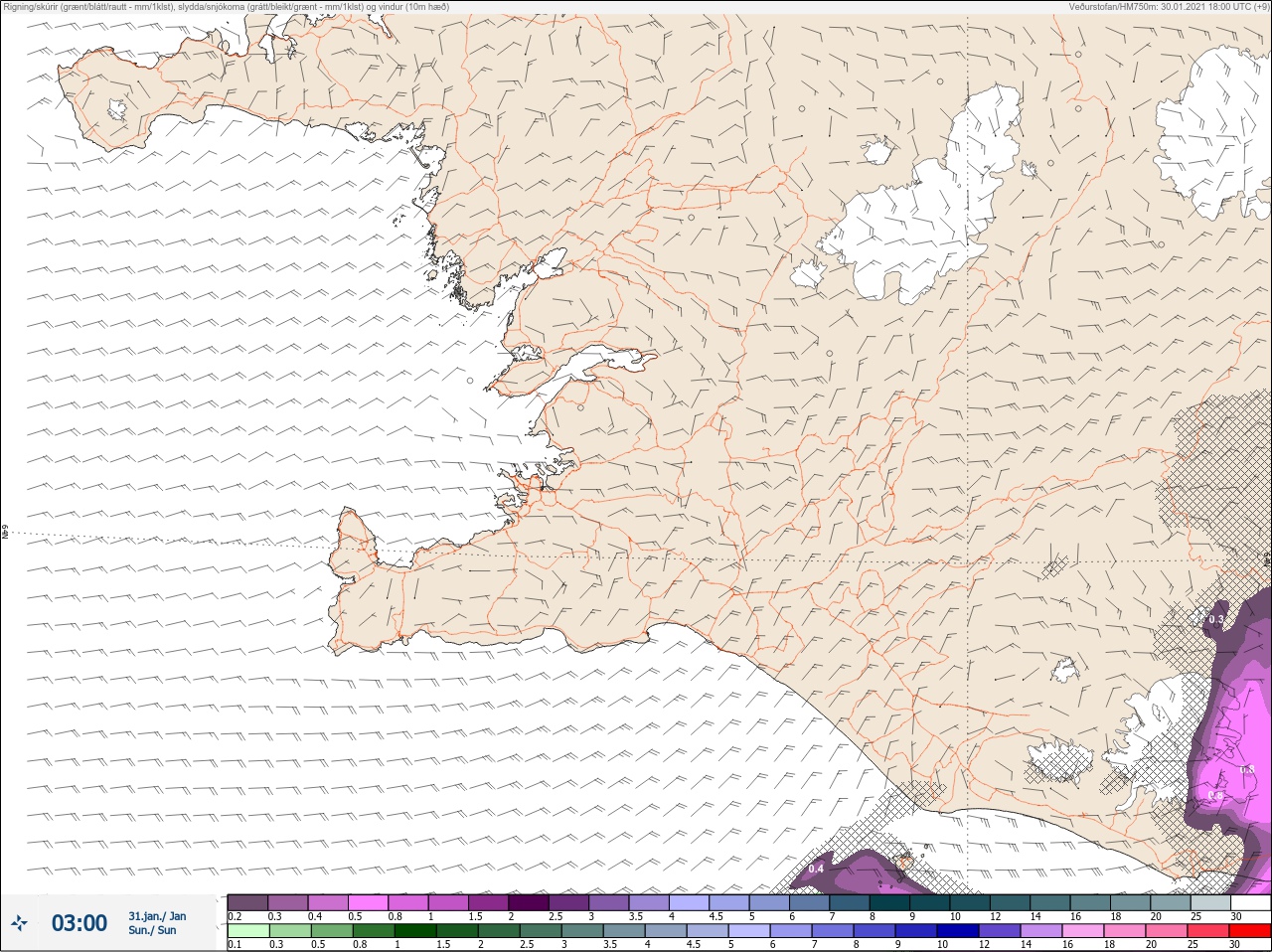Screen dimensions: 1272x952
Task: Click the '0.2' label in upper legend row
Action: coord(235,916)
